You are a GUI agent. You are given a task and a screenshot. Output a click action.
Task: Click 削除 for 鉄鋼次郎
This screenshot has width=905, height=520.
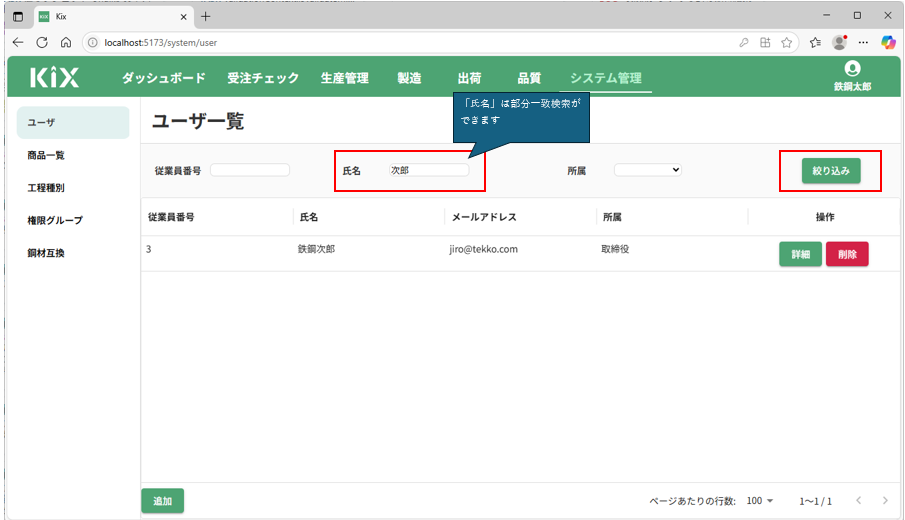[847, 254]
